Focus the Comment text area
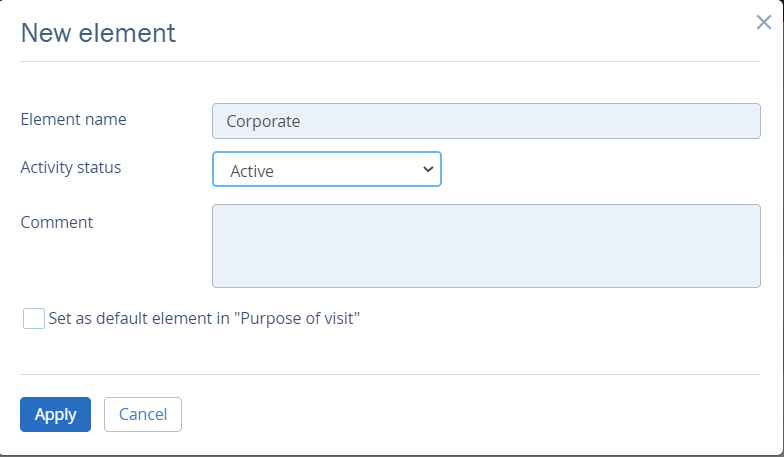Image resolution: width=784 pixels, height=457 pixels. 486,246
